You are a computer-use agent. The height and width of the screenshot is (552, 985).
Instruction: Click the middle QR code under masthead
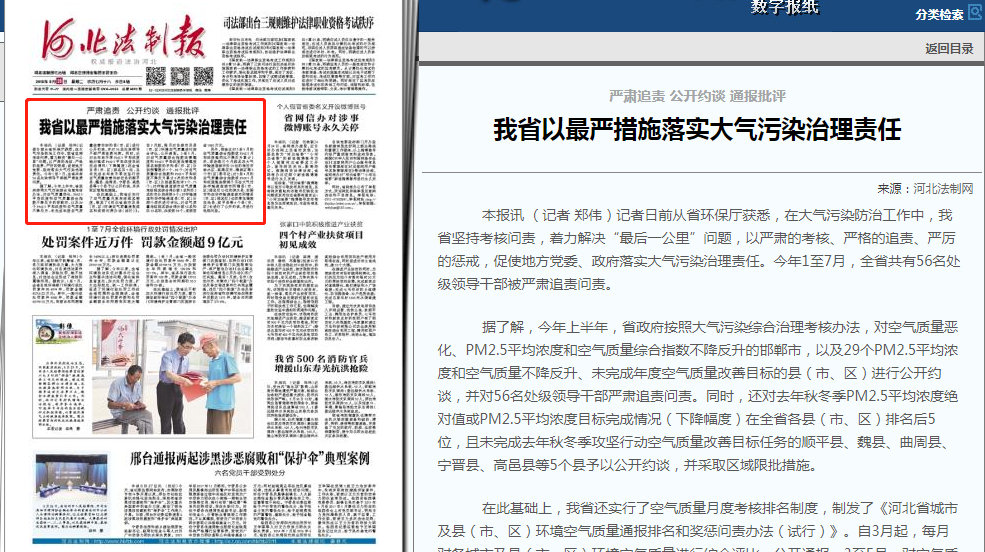click(181, 77)
